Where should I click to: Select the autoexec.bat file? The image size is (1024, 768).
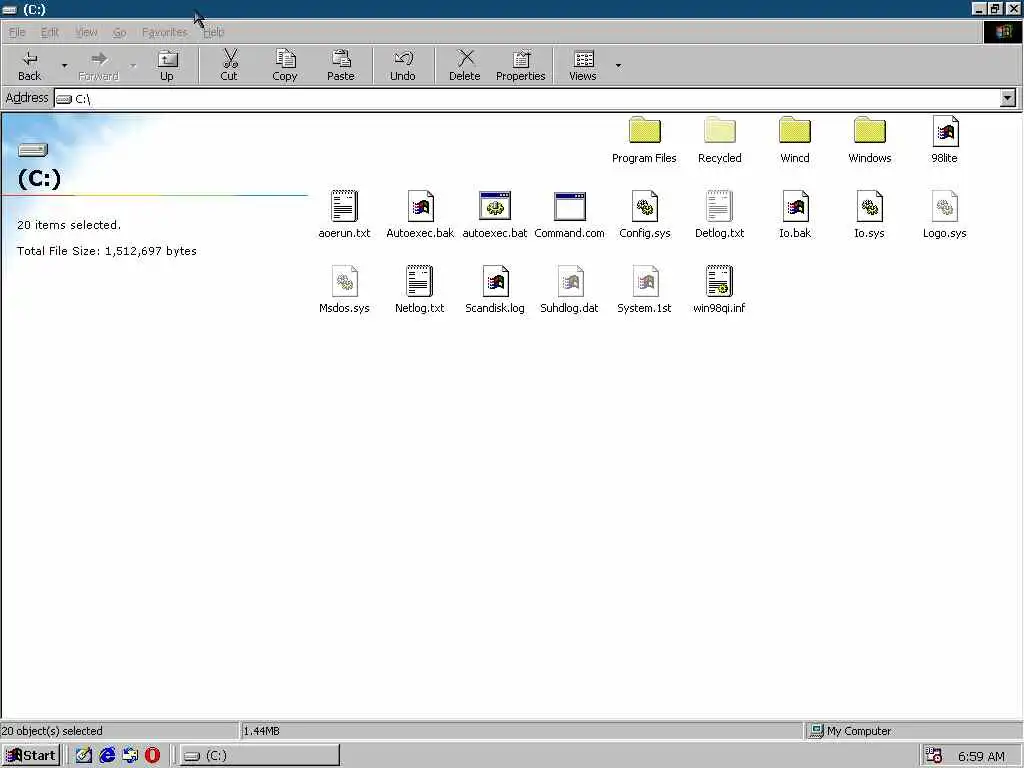(x=494, y=215)
